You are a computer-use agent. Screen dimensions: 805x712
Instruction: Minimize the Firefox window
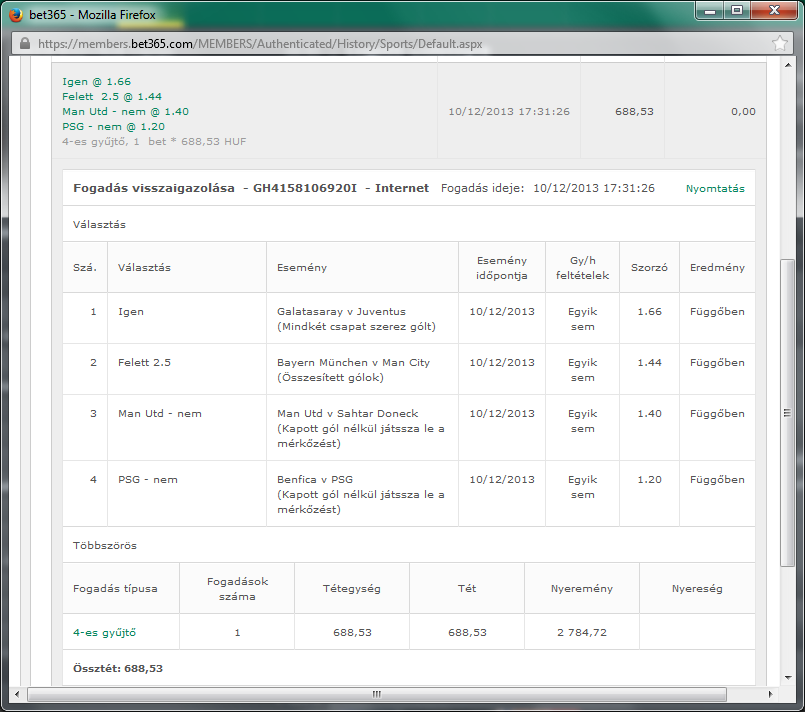pos(710,11)
